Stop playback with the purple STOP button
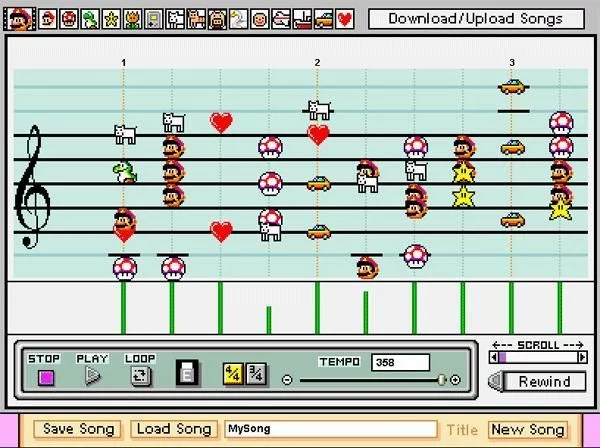The image size is (600, 448). click(46, 378)
